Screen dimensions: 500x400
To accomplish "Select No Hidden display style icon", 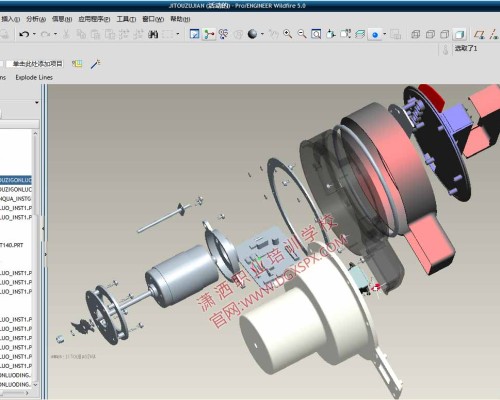I will coord(445,34).
